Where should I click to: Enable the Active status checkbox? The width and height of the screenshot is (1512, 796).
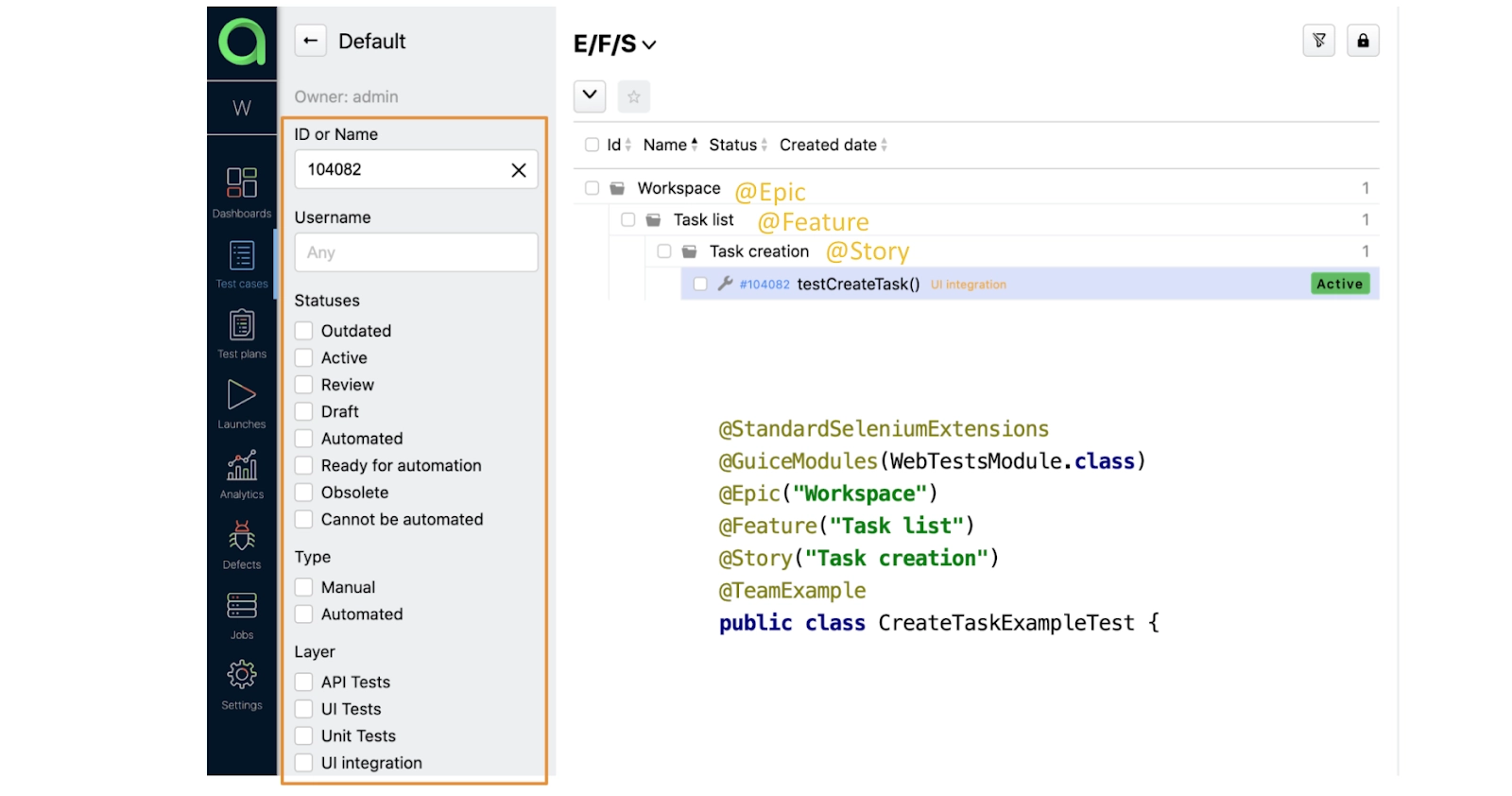tap(304, 358)
